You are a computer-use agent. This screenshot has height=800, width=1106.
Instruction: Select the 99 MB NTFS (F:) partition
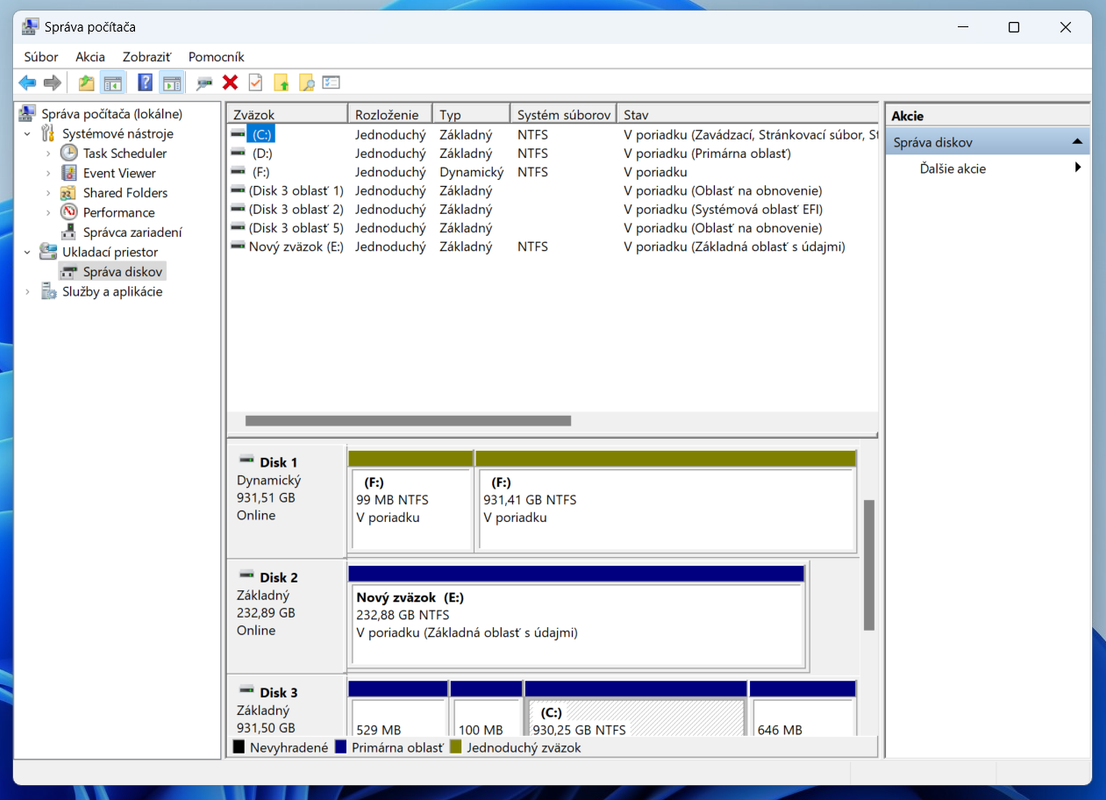point(411,501)
